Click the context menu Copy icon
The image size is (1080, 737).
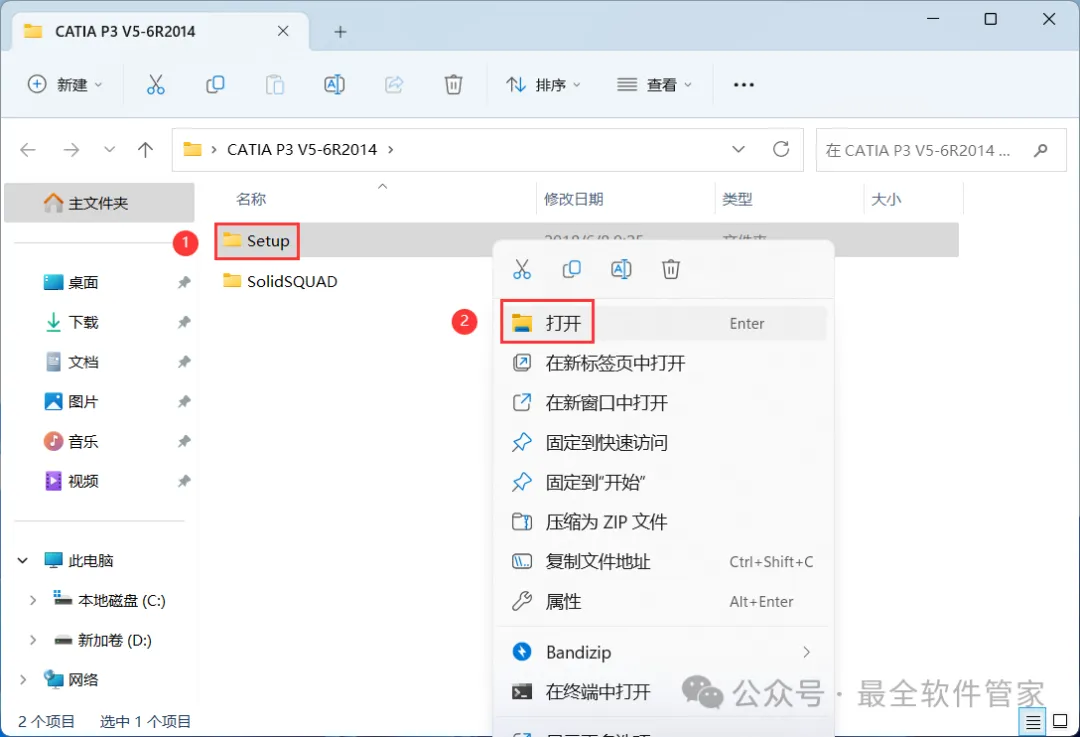(x=572, y=269)
